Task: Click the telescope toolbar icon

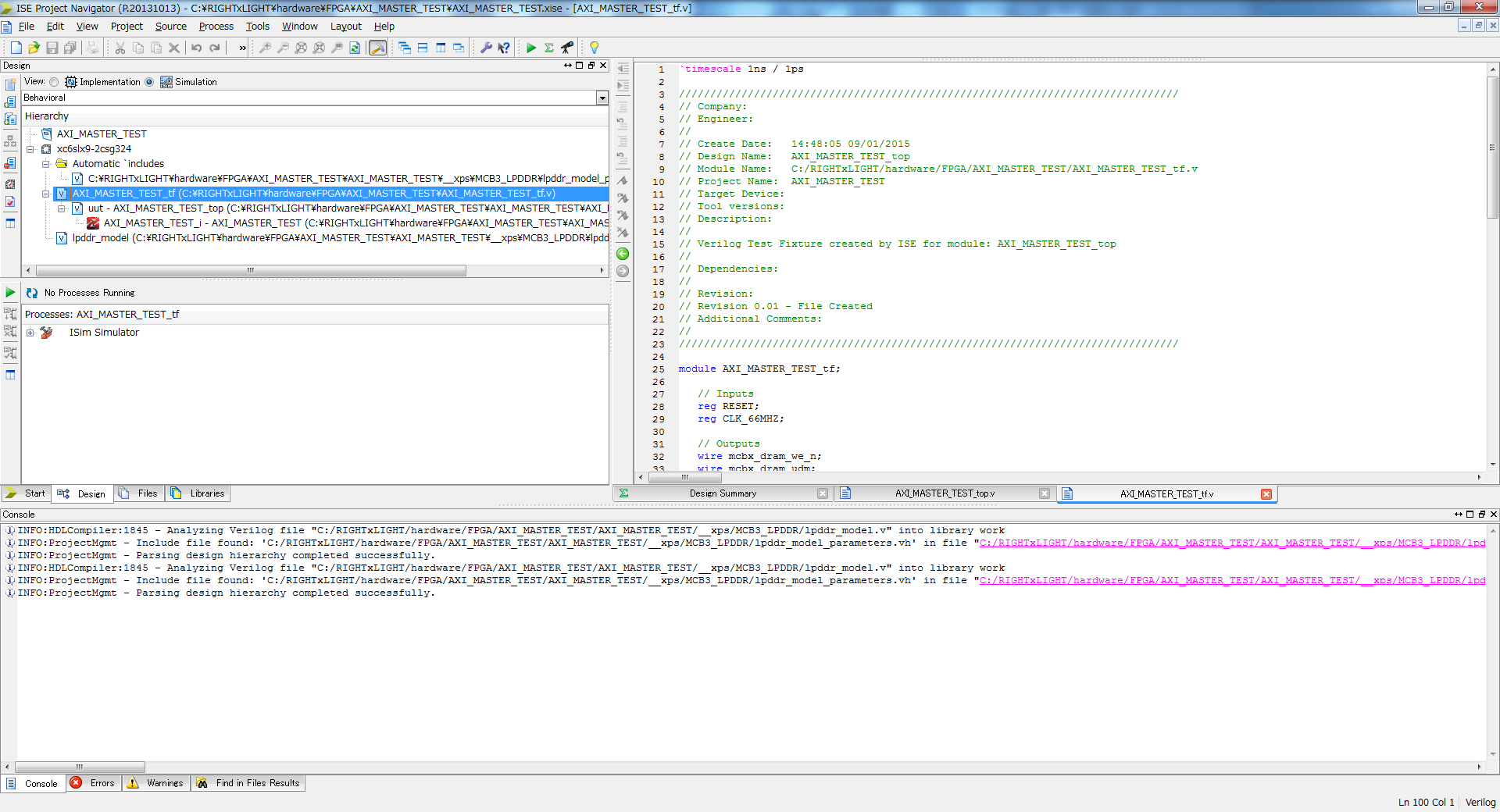Action: [x=567, y=48]
